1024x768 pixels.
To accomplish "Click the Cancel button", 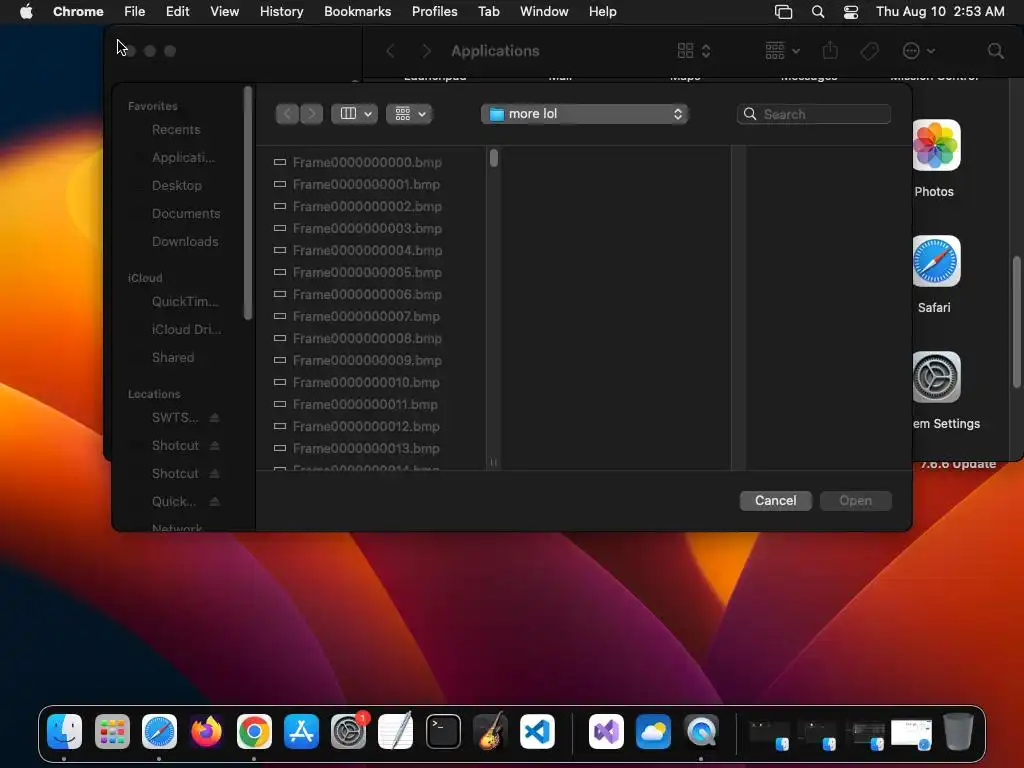I will click(775, 500).
